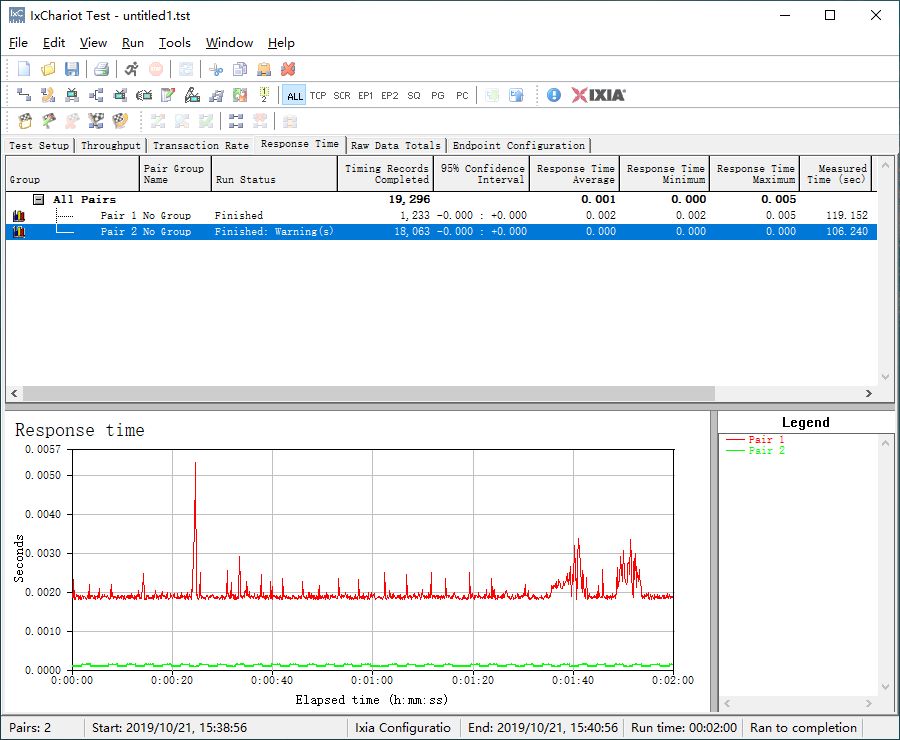The height and width of the screenshot is (740, 900).
Task: Click first checkered-flag icon in third toolbar
Action: point(25,121)
